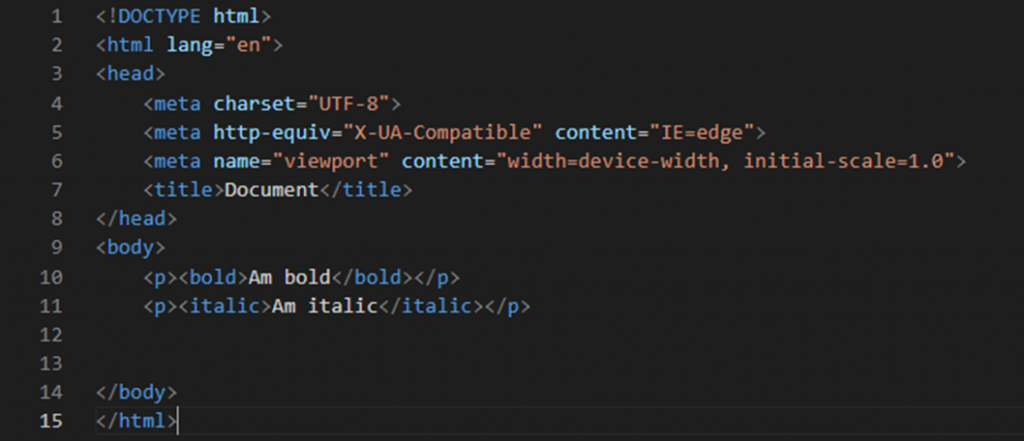Click line number 15 in the gutter

point(52,421)
